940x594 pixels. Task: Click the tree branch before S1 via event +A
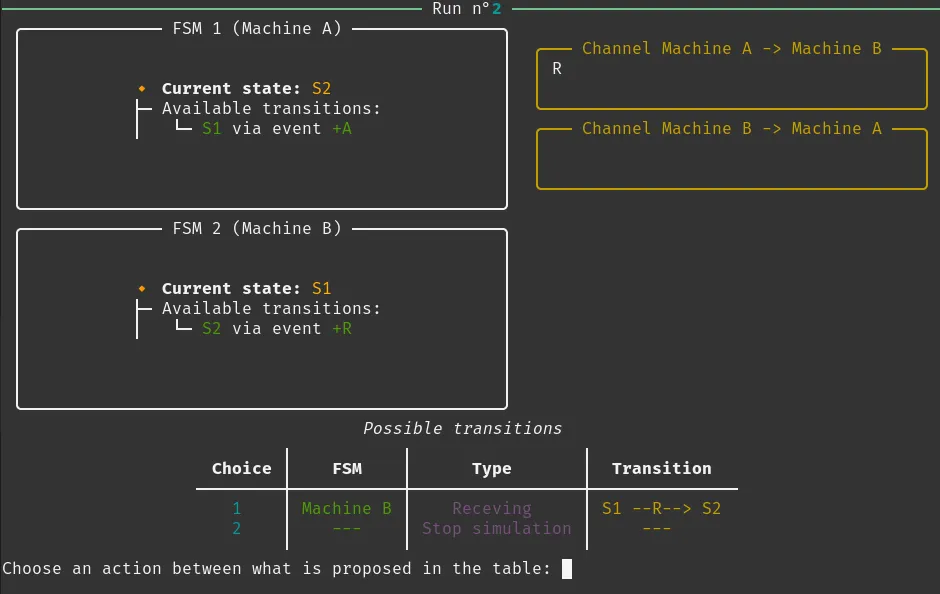click(183, 128)
